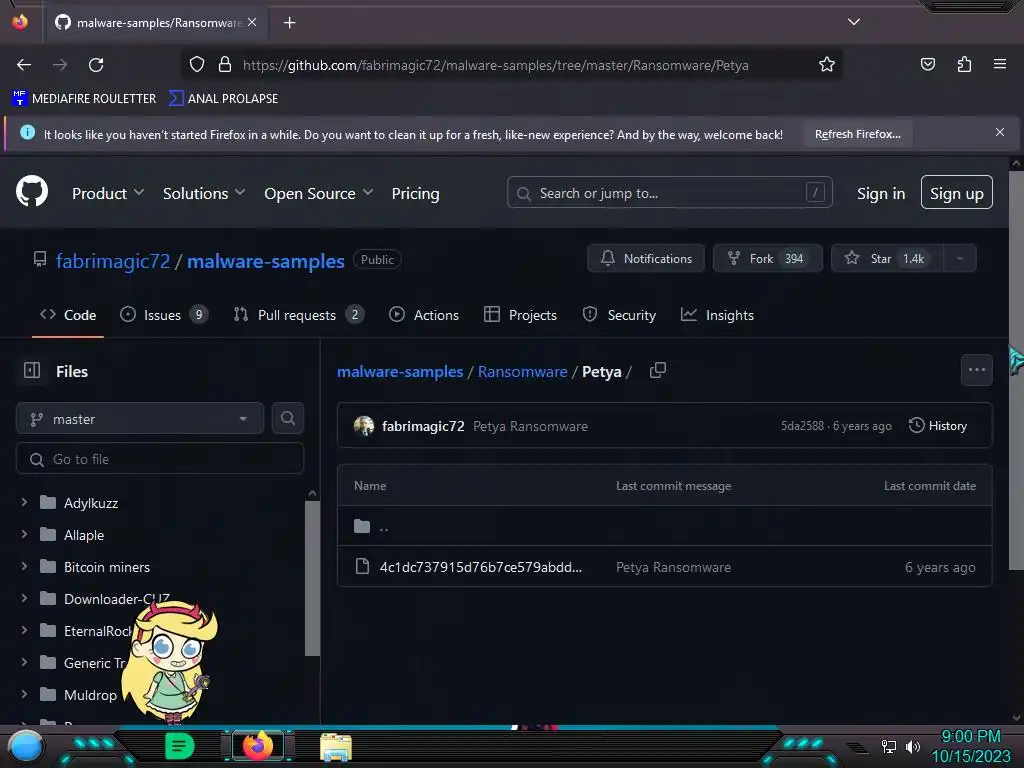Viewport: 1024px width, 768px height.
Task: Click the volume speaker tray icon
Action: pyautogui.click(x=912, y=746)
